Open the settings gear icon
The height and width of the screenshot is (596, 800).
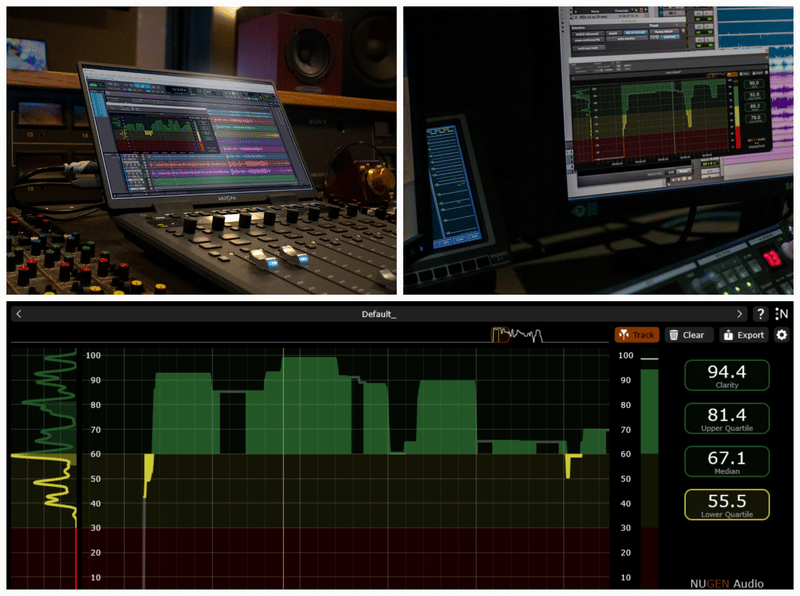pyautogui.click(x=782, y=335)
